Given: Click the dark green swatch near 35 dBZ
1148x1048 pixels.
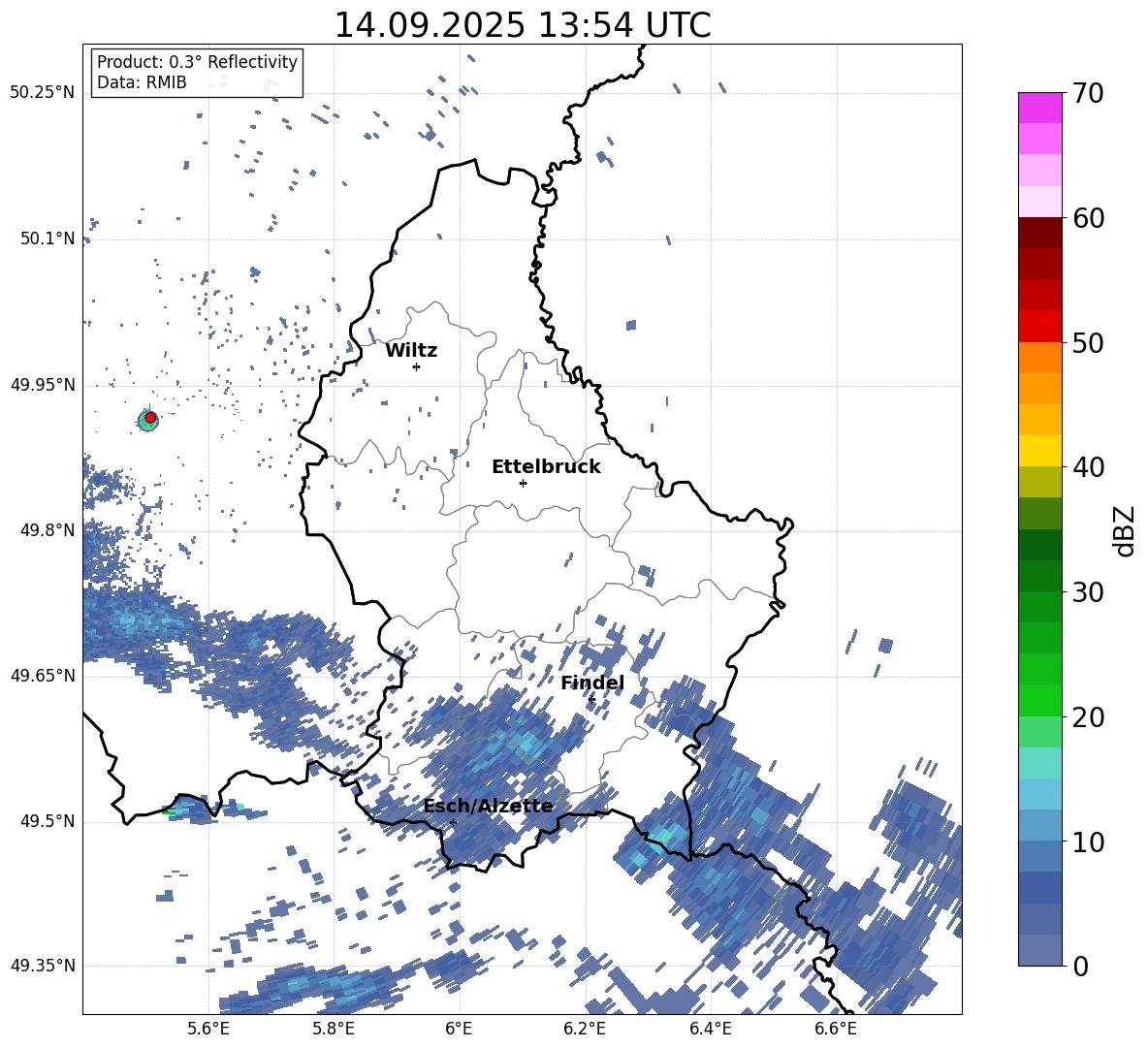Looking at the screenshot, I should (1039, 545).
